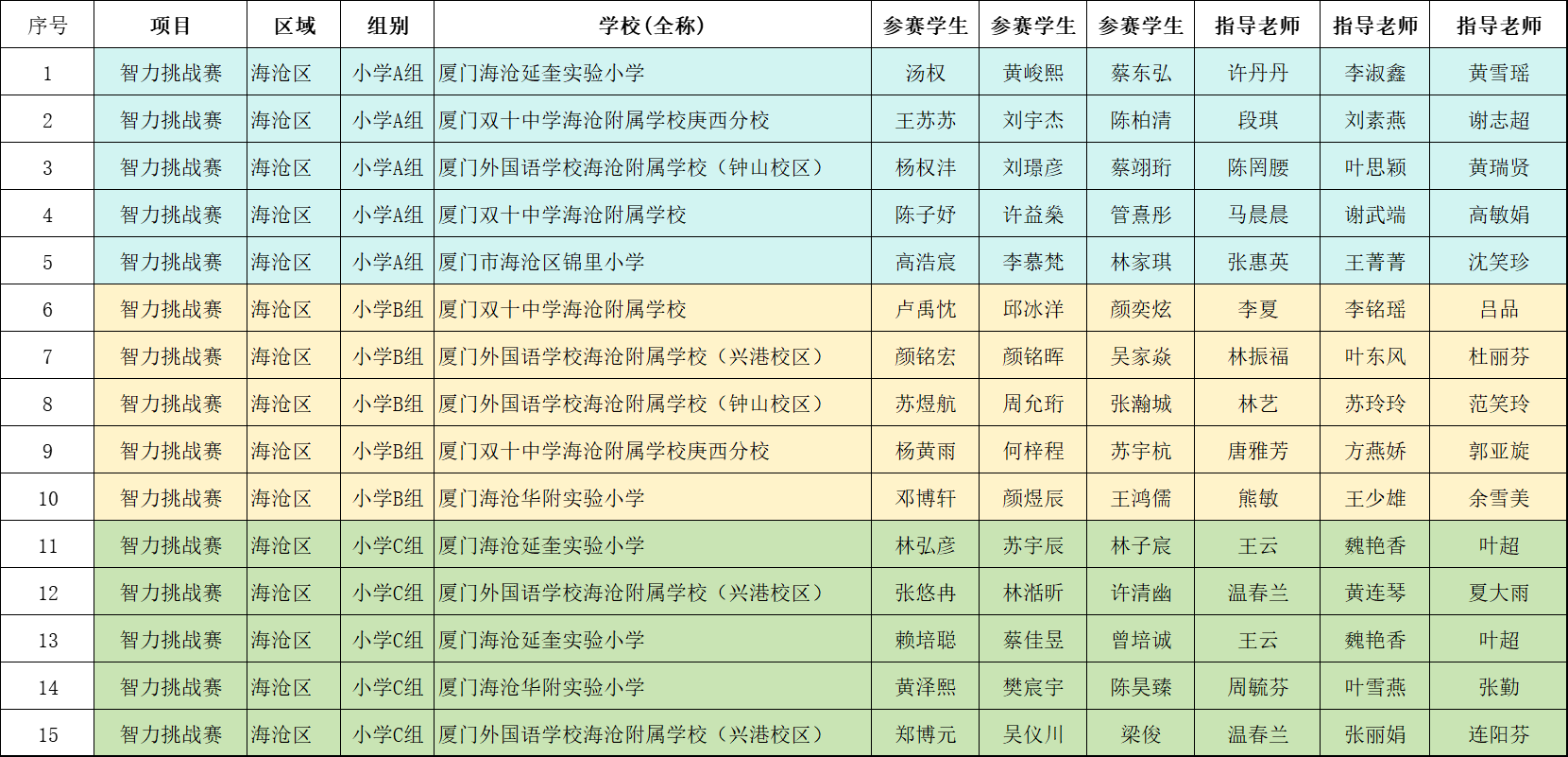Select teacher cell 余雪美
Image resolution: width=1568 pixels, height=757 pixels.
click(x=1499, y=498)
